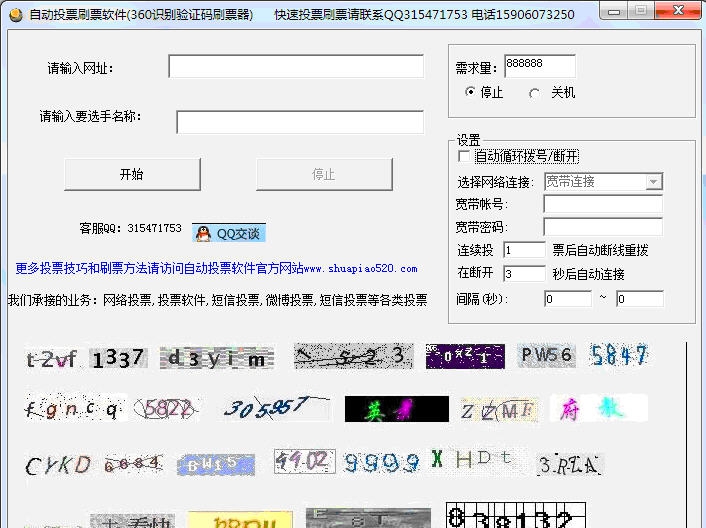This screenshot has height=528, width=706.
Task: Focus the 请输入网址 input field
Action: tap(296, 67)
